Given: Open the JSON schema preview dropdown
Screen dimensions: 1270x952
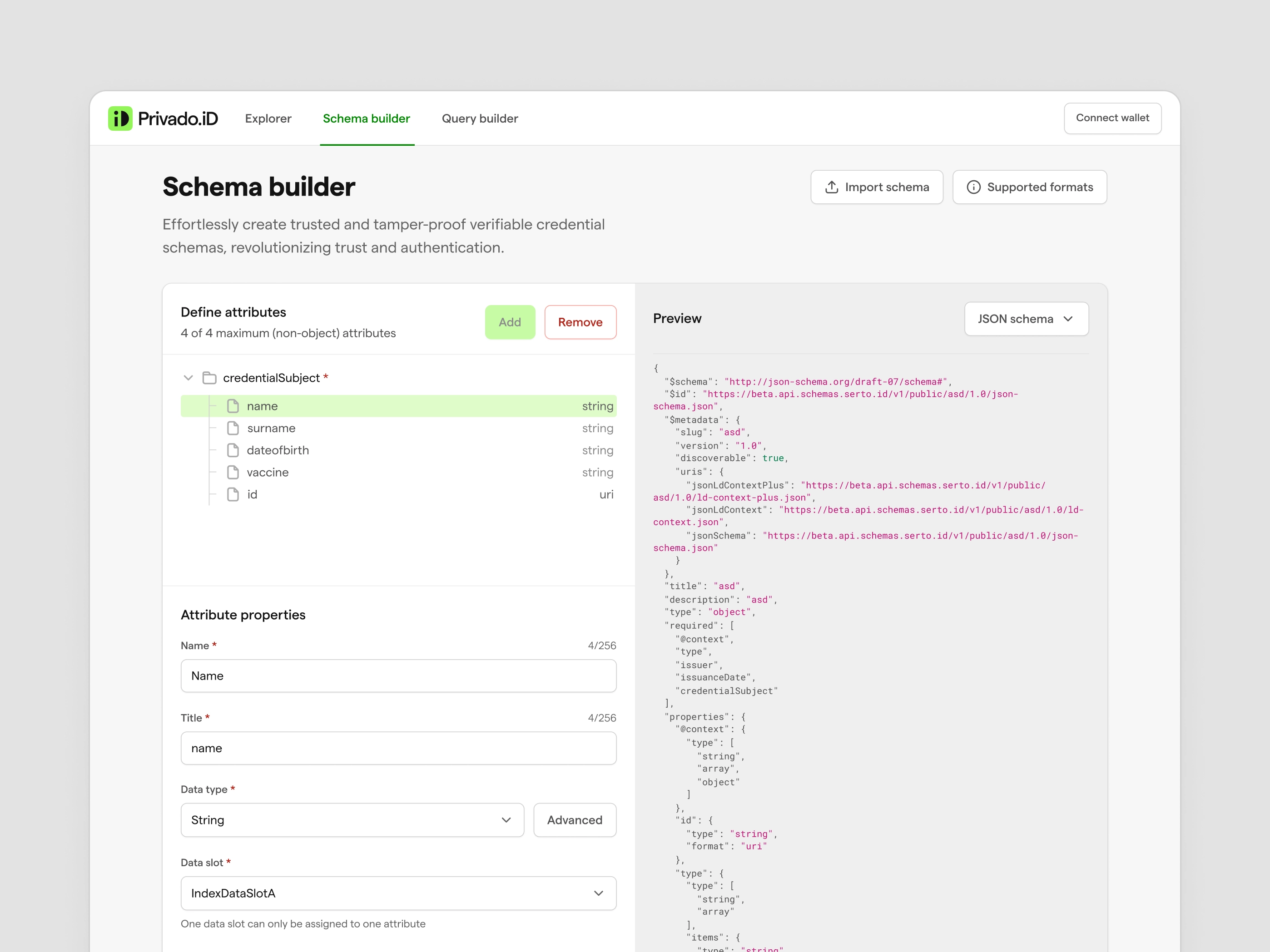Looking at the screenshot, I should coord(1026,319).
